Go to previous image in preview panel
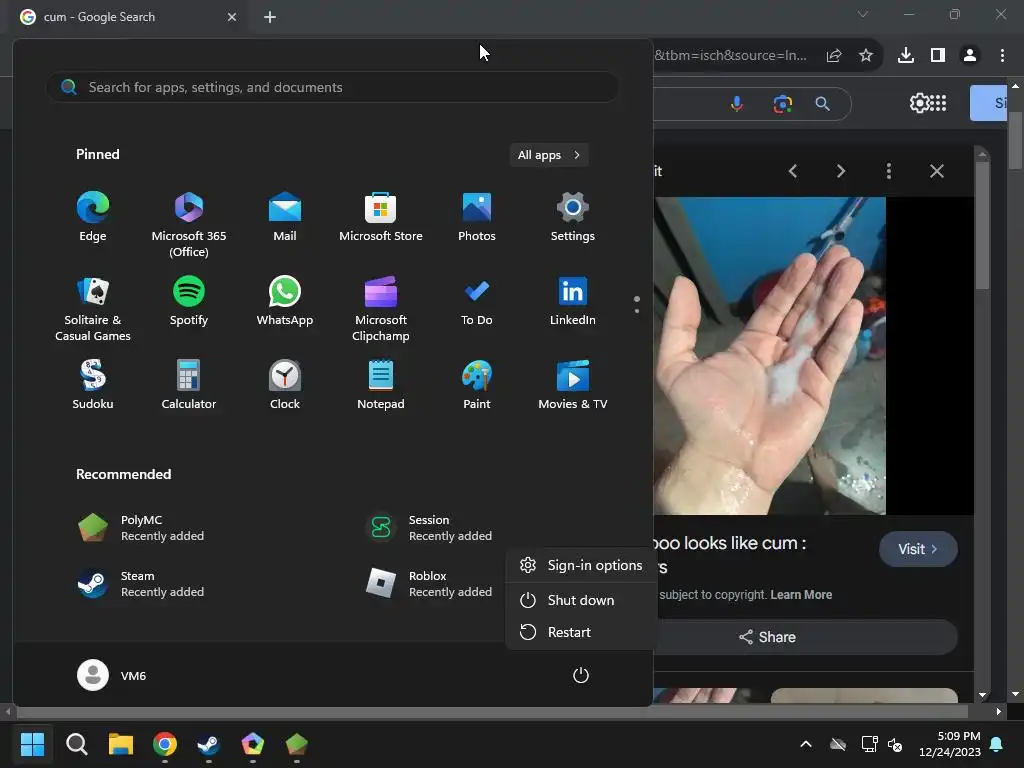Viewport: 1024px width, 768px height. pyautogui.click(x=793, y=171)
